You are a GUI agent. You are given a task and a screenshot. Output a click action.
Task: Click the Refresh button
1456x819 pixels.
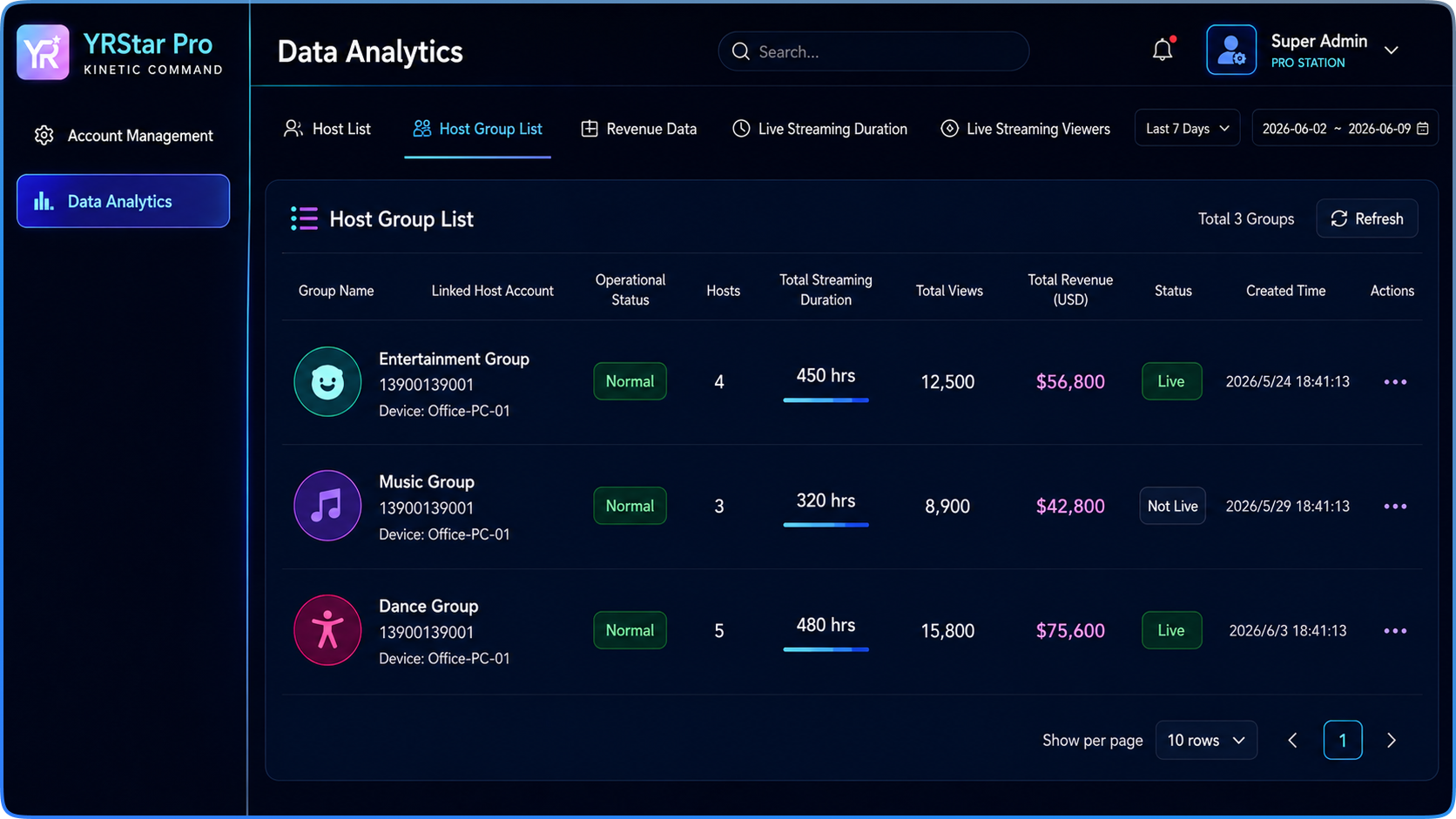1367,218
